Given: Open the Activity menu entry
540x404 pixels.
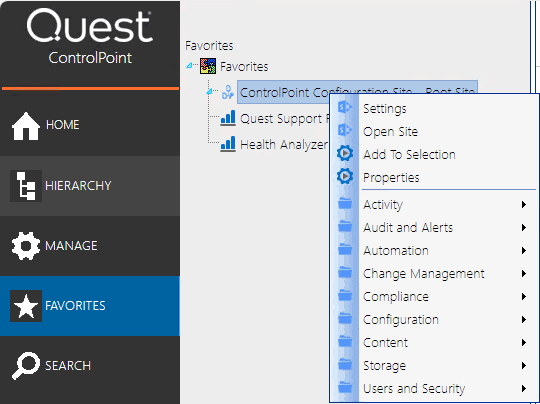Looking at the screenshot, I should [x=434, y=205].
